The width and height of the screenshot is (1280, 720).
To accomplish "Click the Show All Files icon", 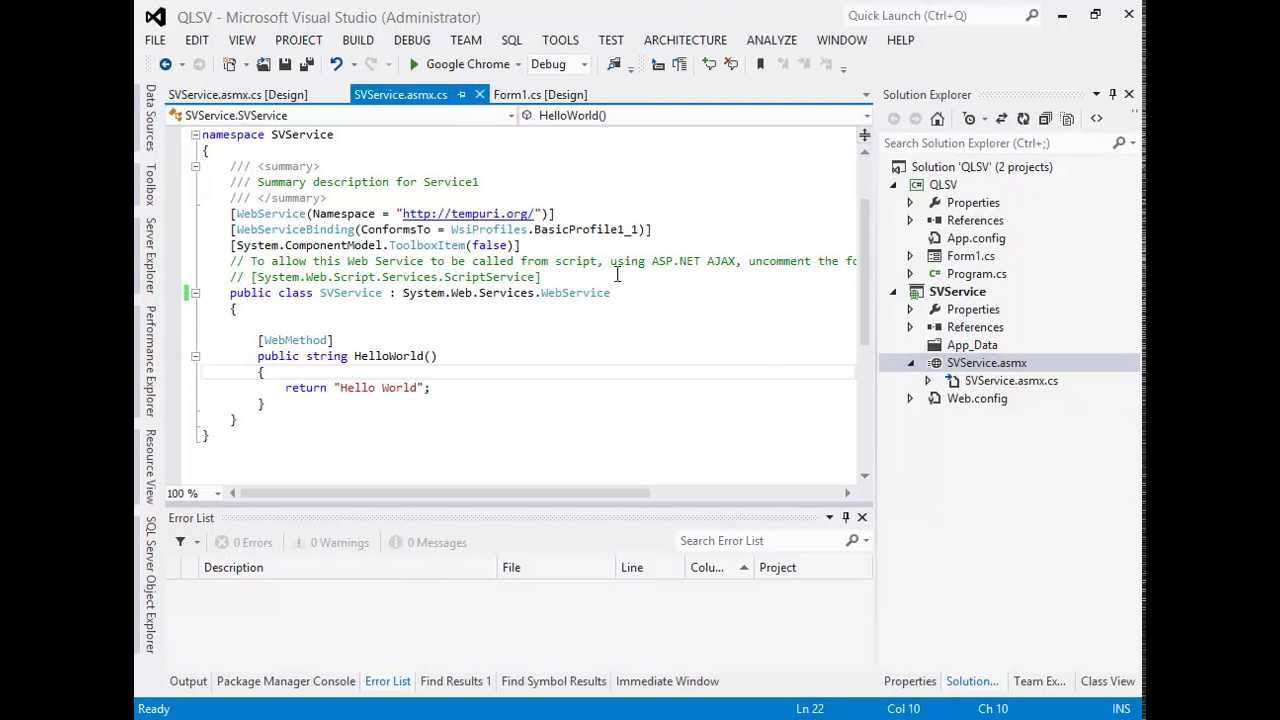I will tap(1067, 119).
